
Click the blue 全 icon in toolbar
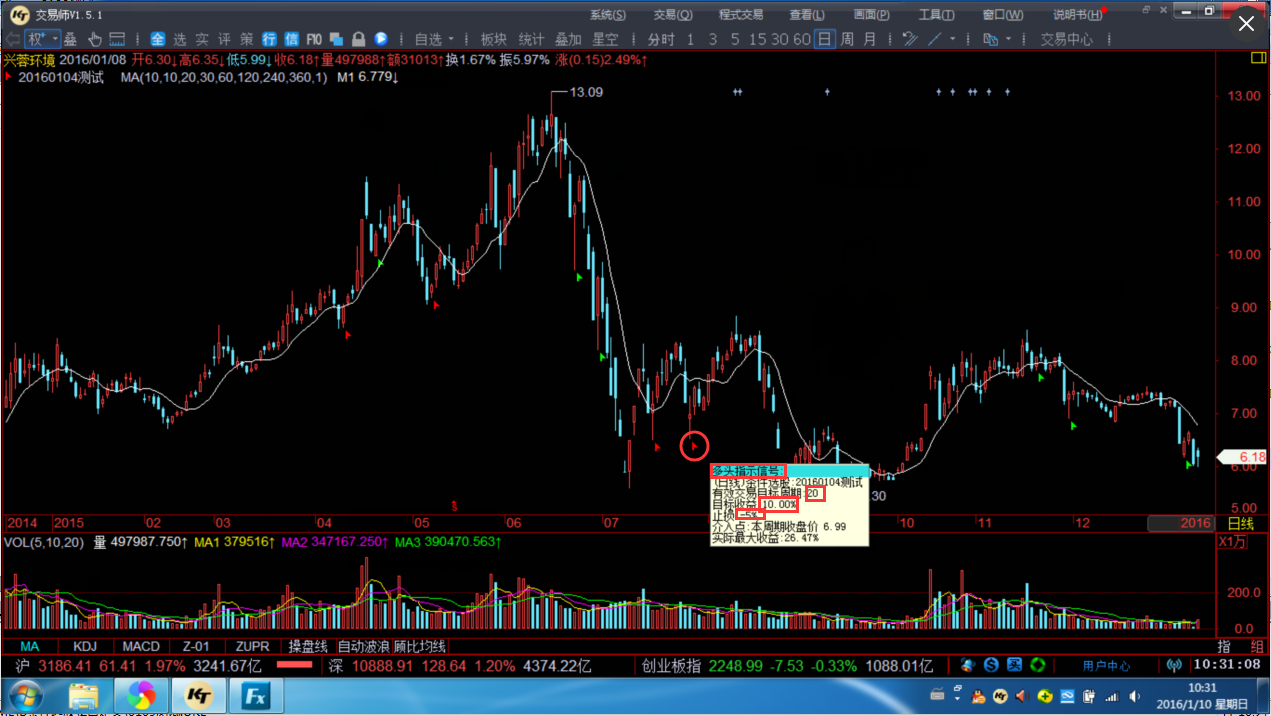158,39
